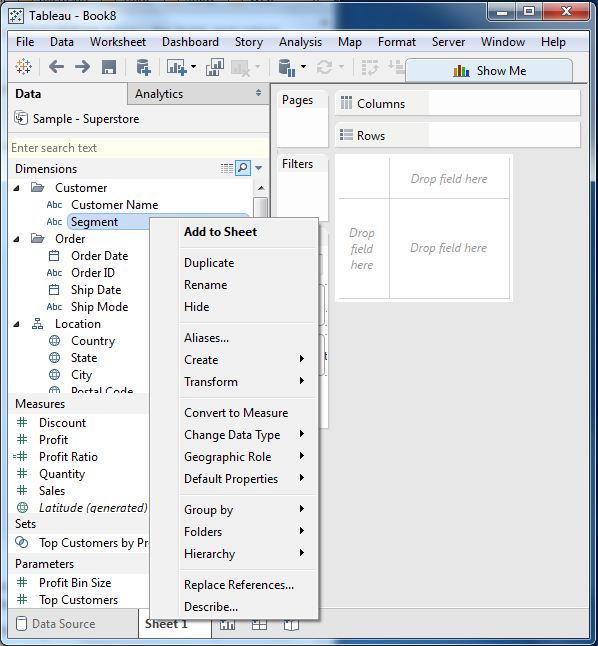Viewport: 598px width, 646px height.
Task: Click the add new data source icon
Action: click(143, 67)
